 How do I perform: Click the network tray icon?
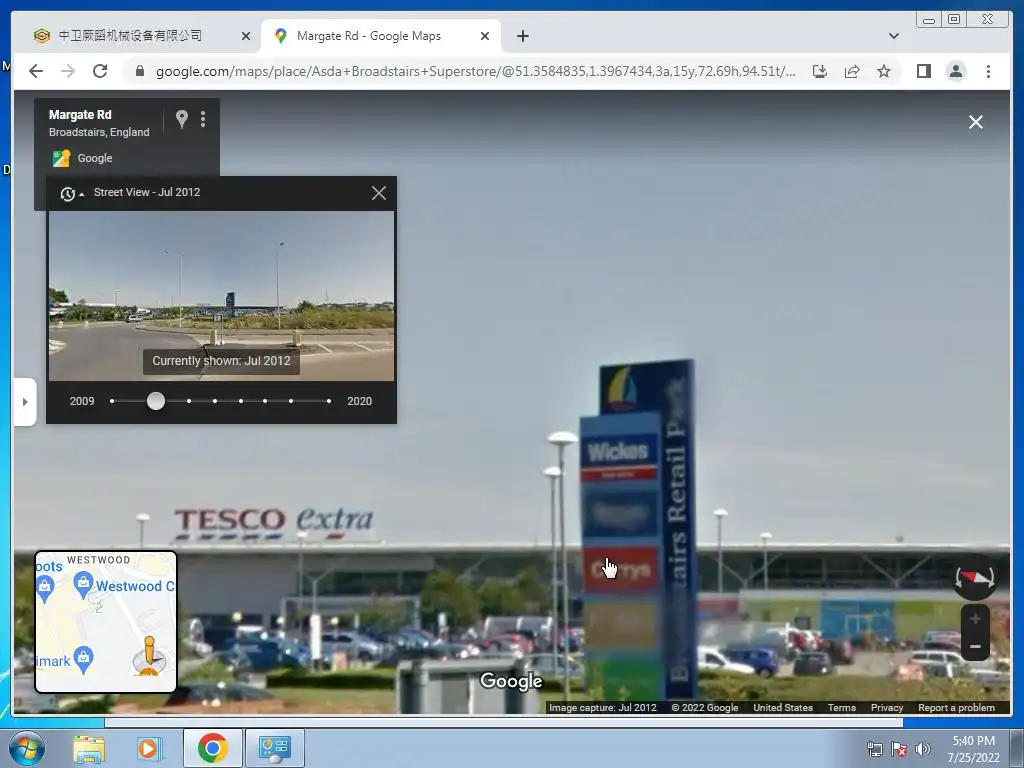[x=874, y=749]
